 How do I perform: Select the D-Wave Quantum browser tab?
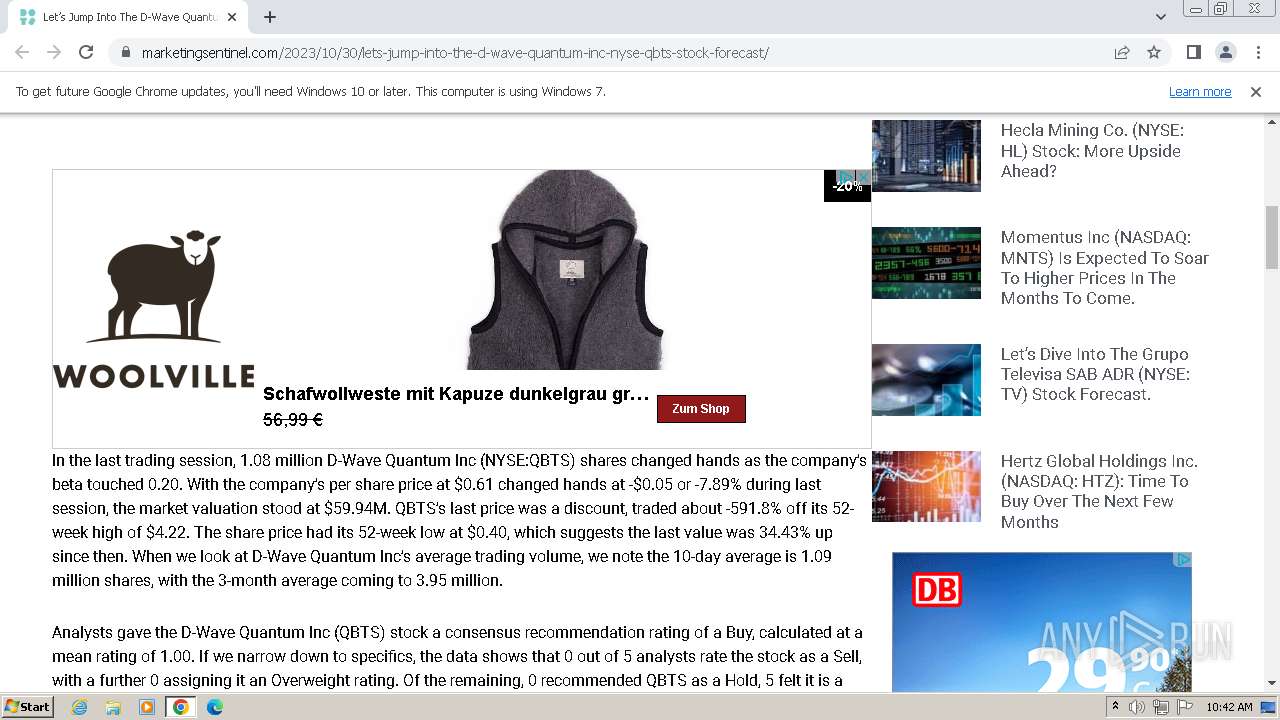[128, 17]
